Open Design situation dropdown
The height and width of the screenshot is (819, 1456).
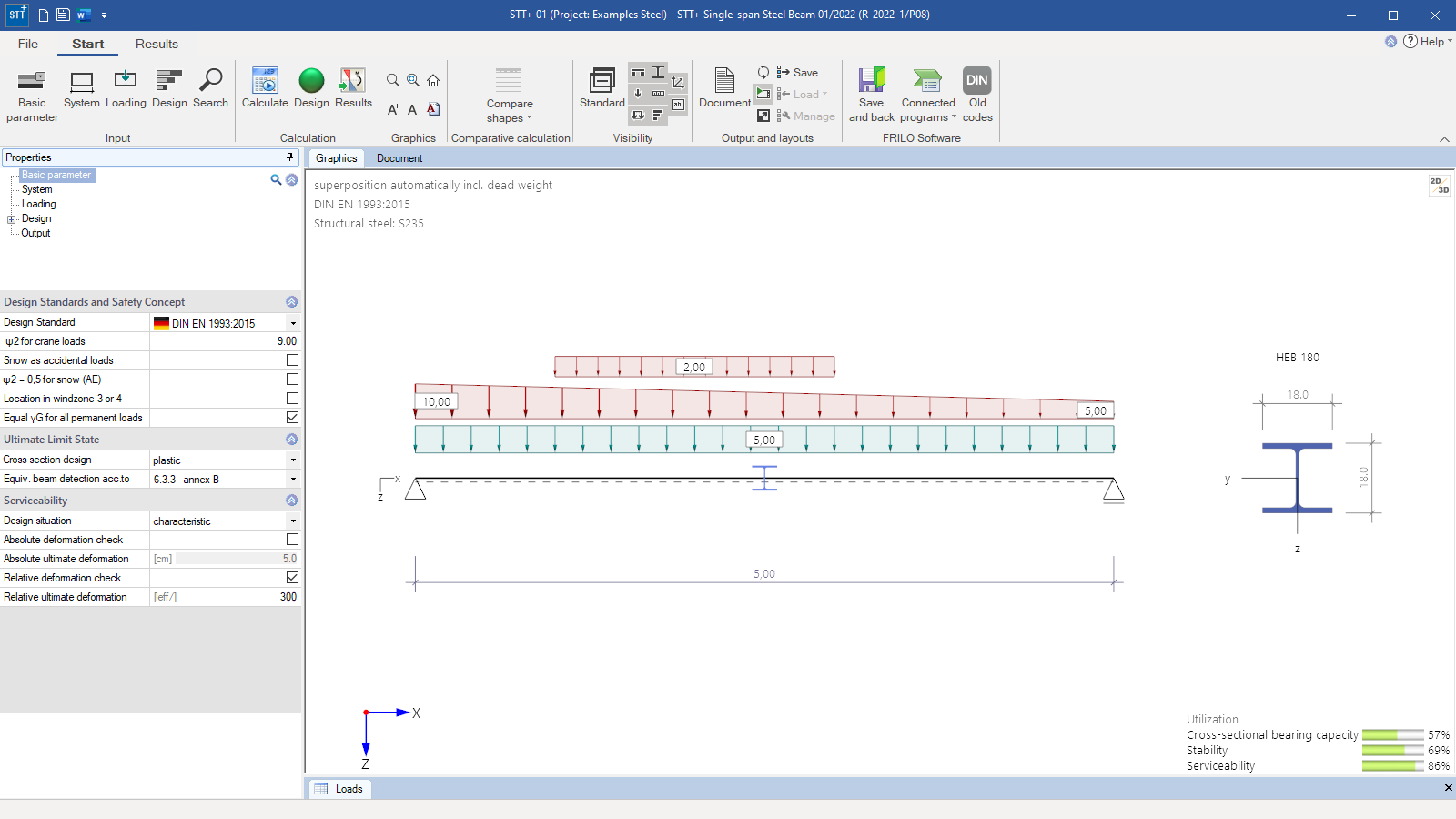[x=293, y=521]
